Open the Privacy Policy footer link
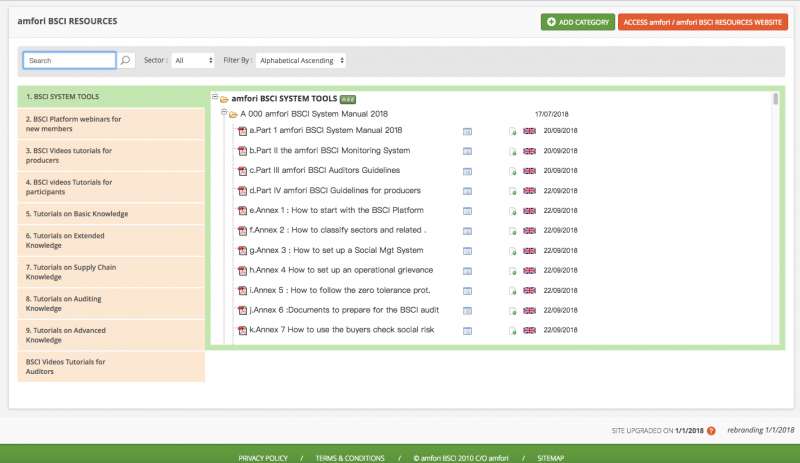Viewport: 800px width, 463px height. [x=263, y=458]
